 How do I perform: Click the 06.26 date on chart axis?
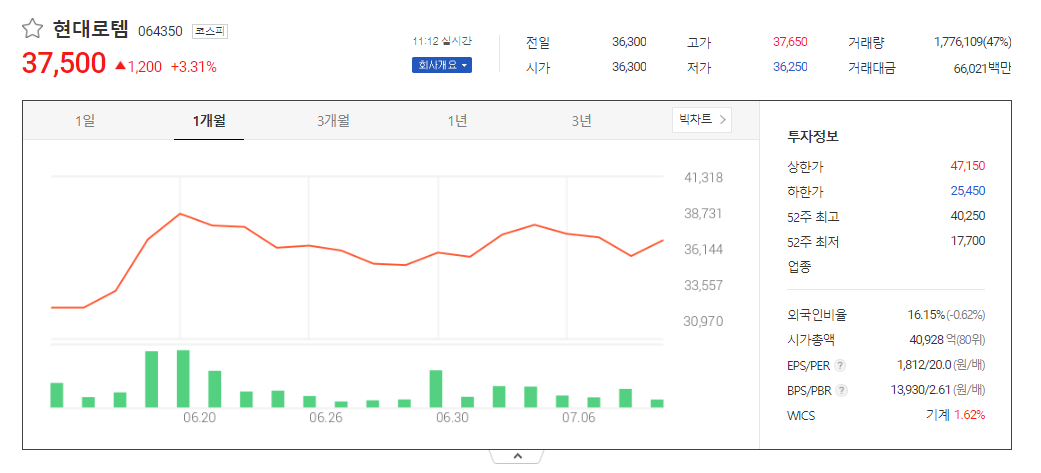(326, 419)
